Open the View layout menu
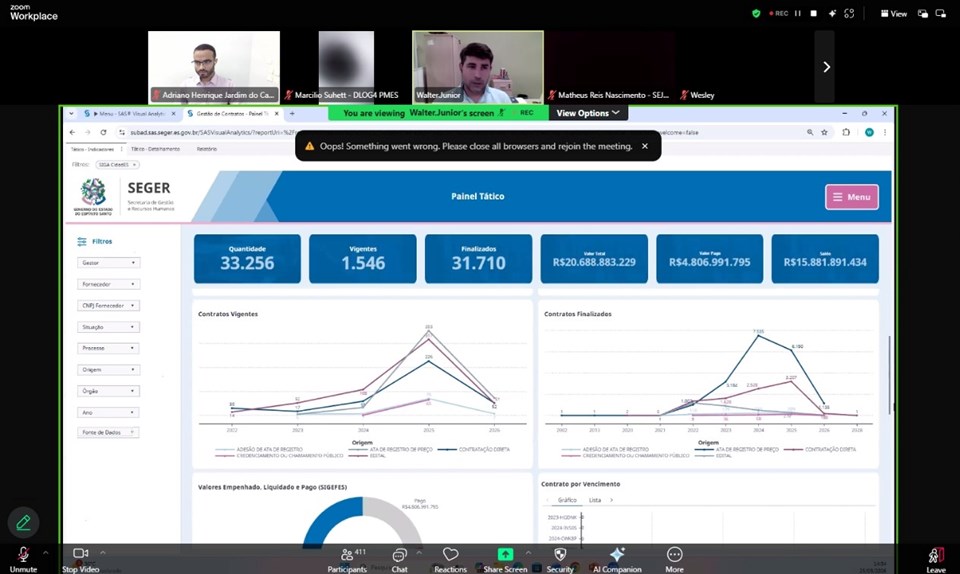Viewport: 960px width, 574px height. pos(893,13)
